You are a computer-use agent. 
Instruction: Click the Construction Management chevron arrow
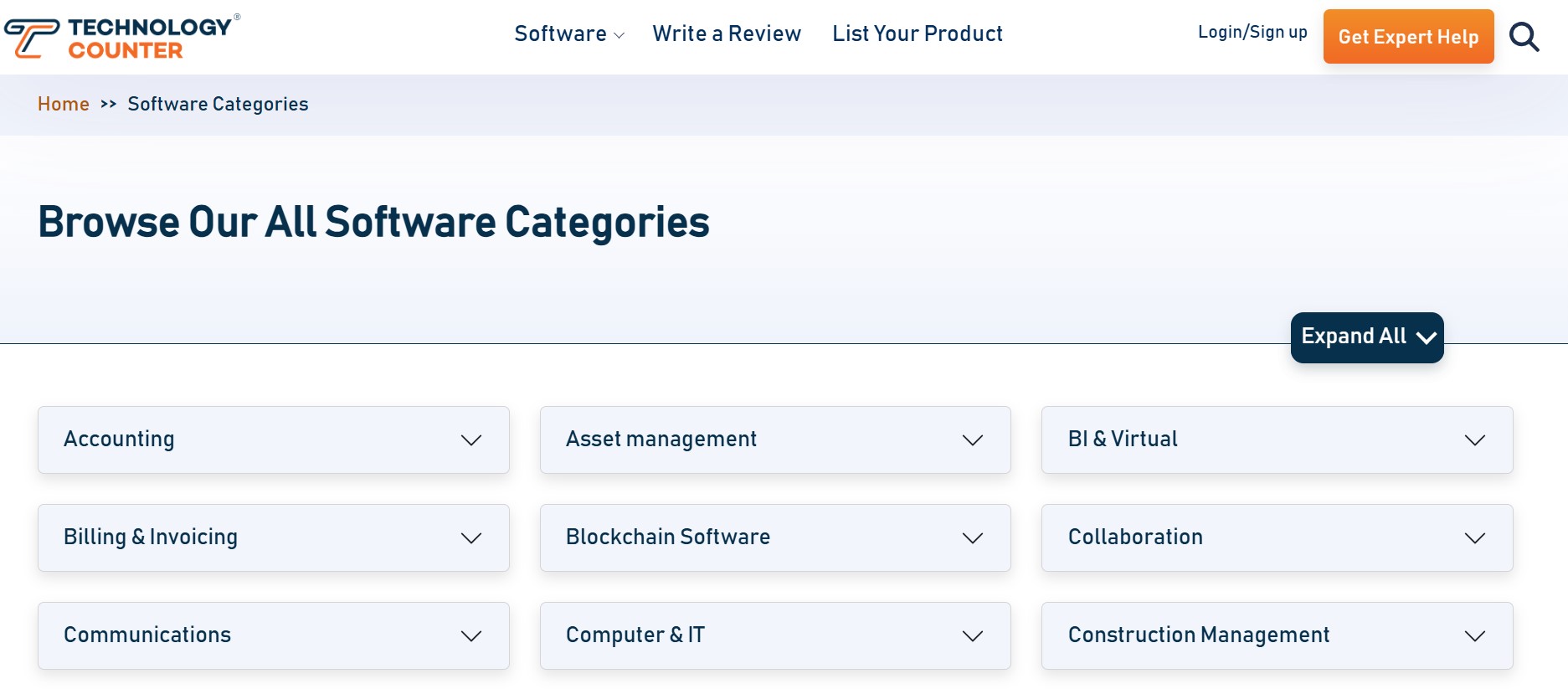1474,635
